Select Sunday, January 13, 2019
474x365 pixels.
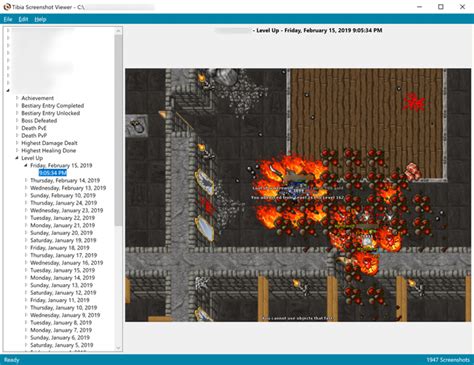click(62, 285)
